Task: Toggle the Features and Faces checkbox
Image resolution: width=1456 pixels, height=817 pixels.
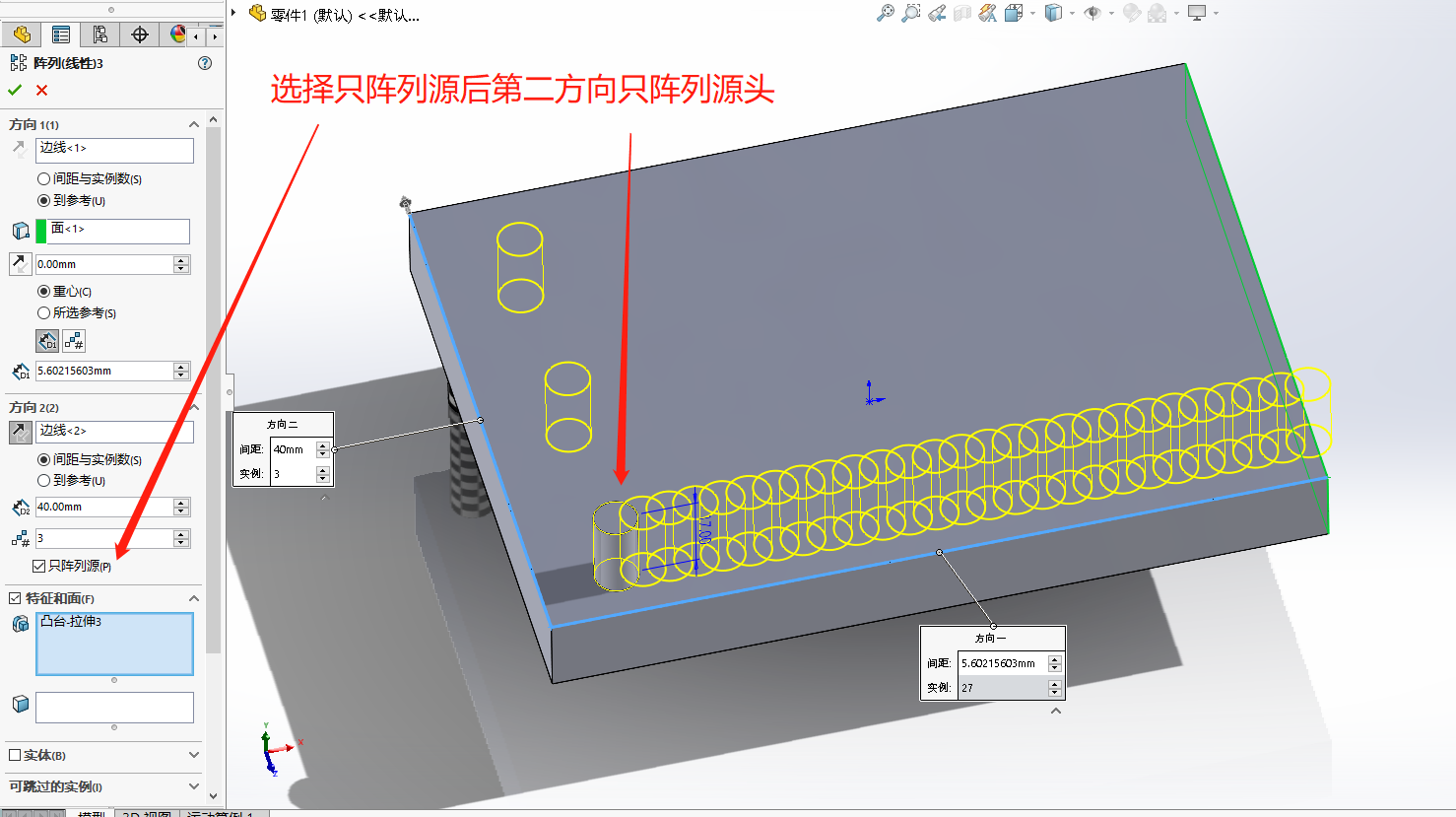Action: 15,598
